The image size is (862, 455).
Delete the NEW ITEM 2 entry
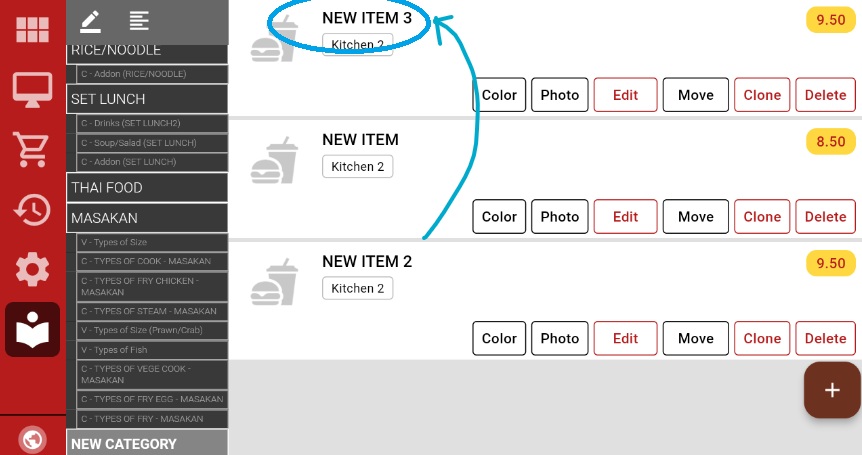pos(825,339)
